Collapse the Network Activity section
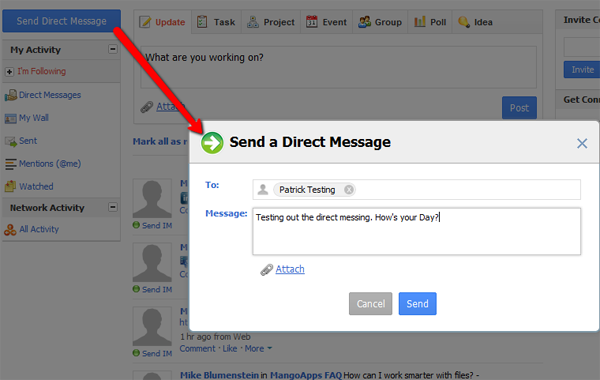 (112, 207)
